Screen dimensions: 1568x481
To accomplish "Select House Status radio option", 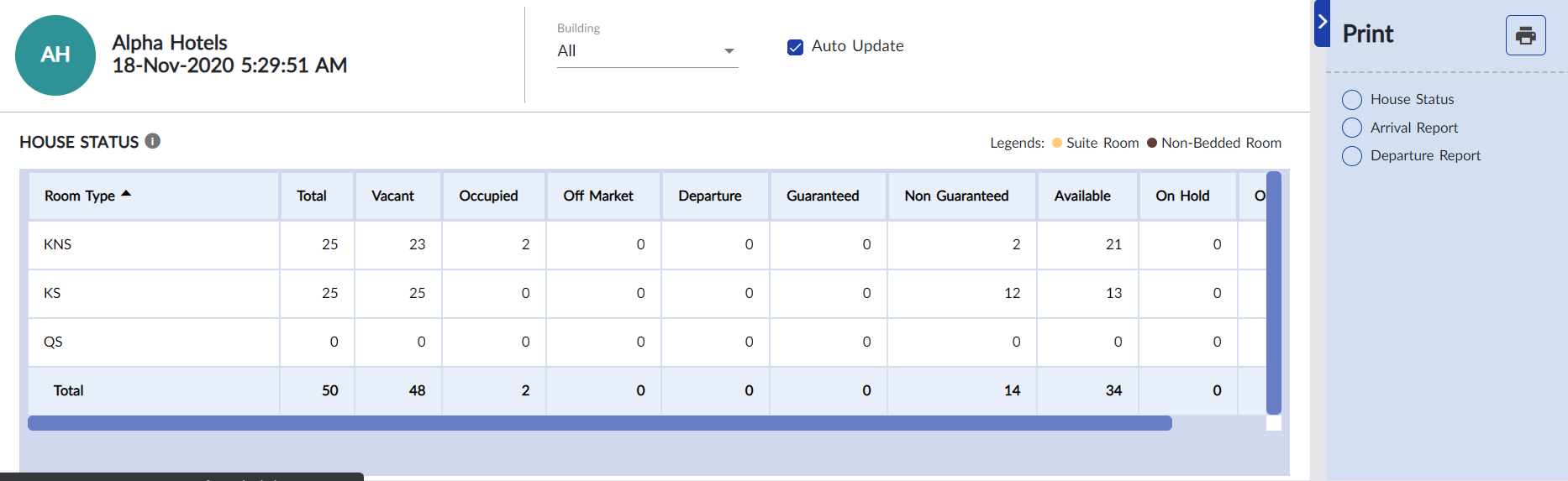I will [x=1352, y=100].
